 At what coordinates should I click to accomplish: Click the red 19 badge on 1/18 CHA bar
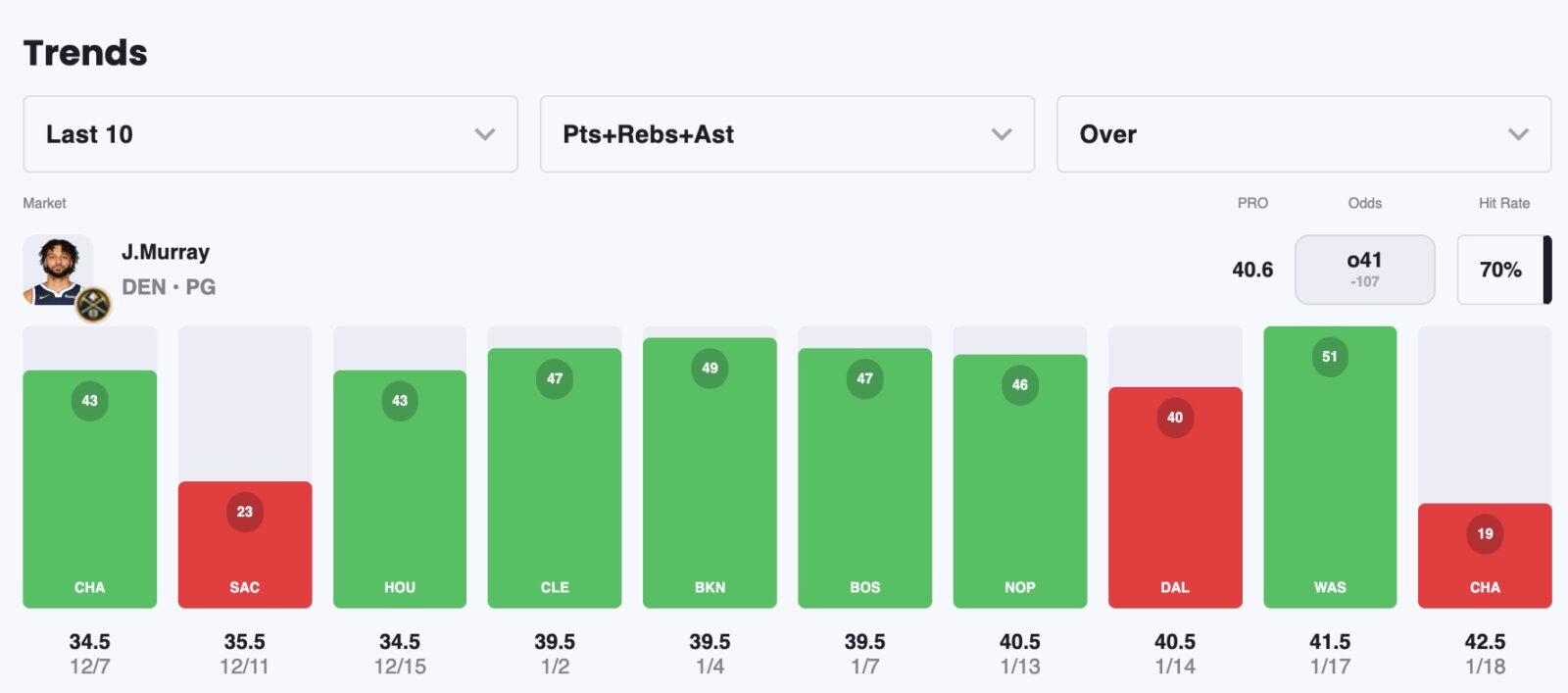coord(1485,534)
